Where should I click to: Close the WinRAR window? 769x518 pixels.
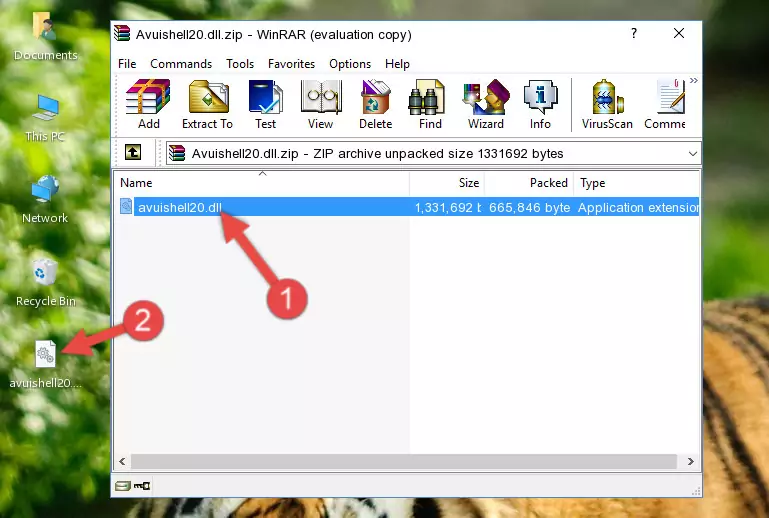pyautogui.click(x=679, y=33)
